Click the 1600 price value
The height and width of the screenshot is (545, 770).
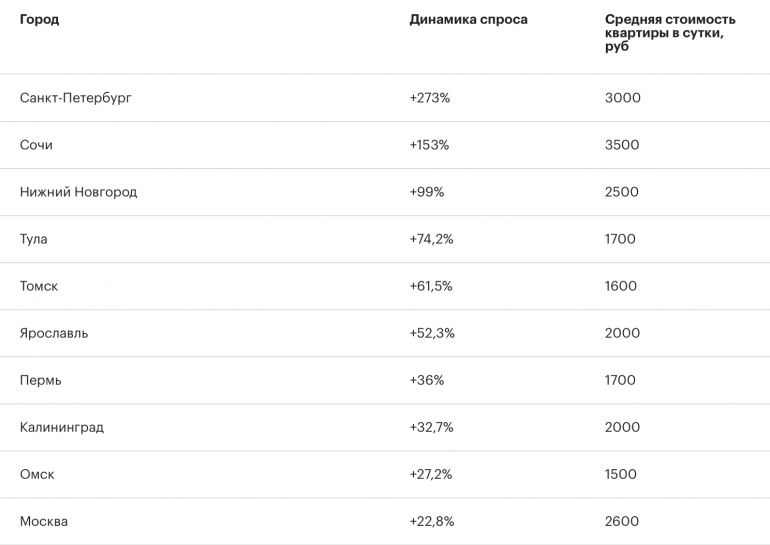(x=621, y=286)
